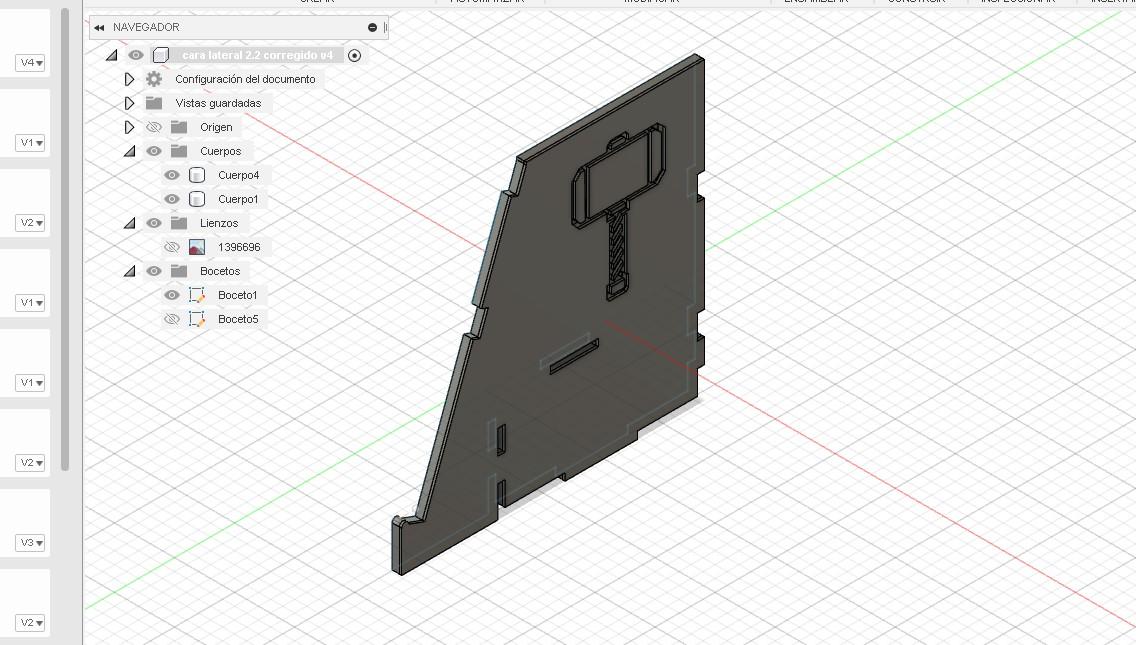Select the Boceto5 sketch icon
The image size is (1136, 645).
tap(196, 319)
